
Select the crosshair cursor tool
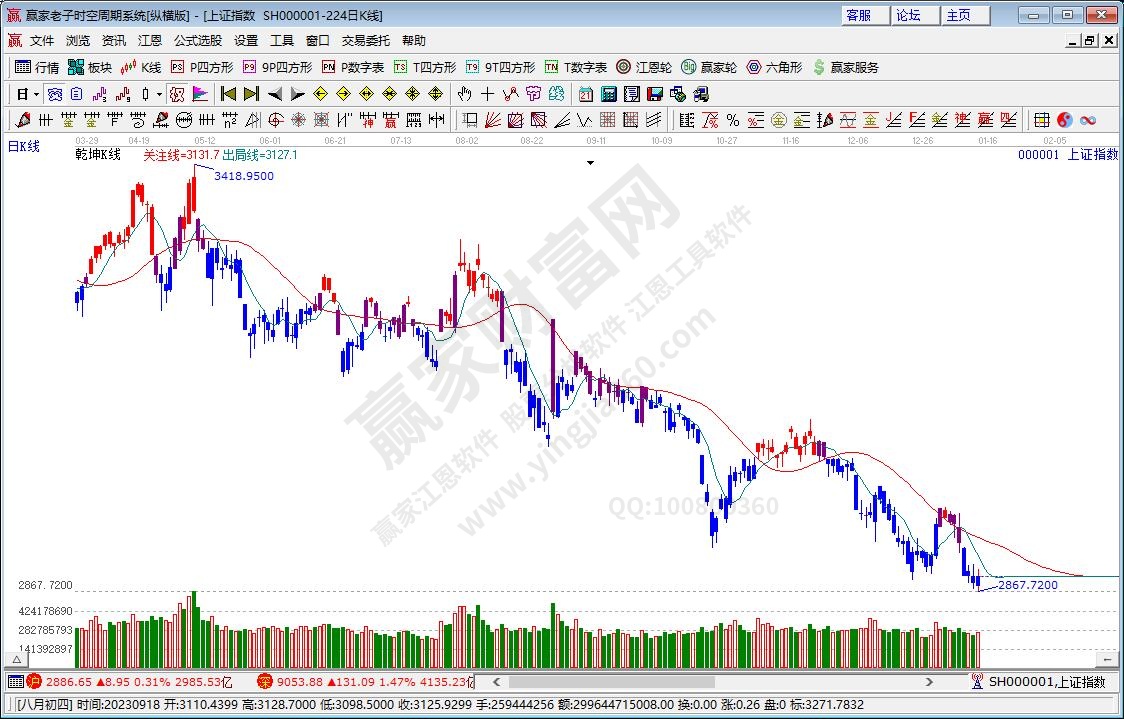click(487, 94)
